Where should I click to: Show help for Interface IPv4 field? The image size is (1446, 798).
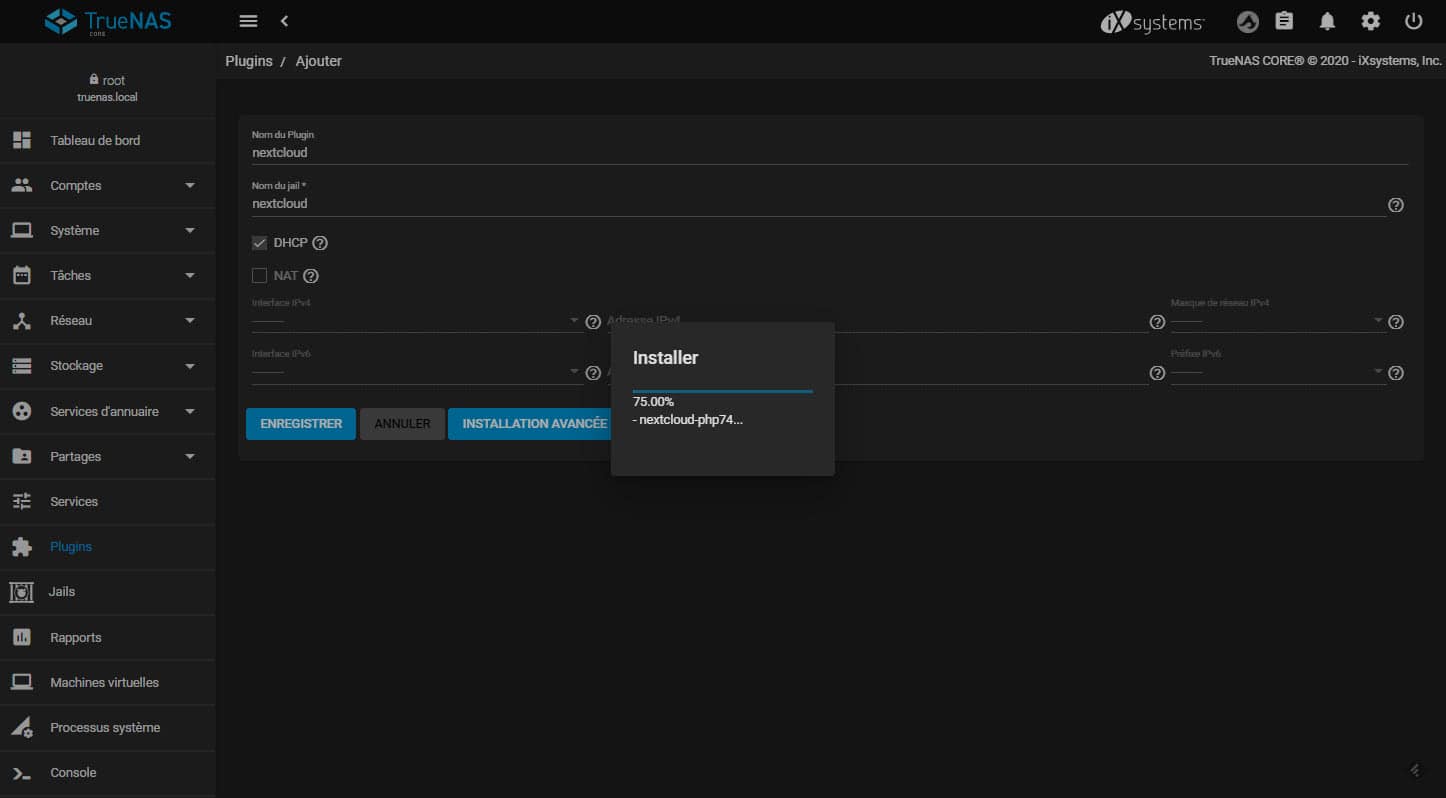[x=593, y=322]
